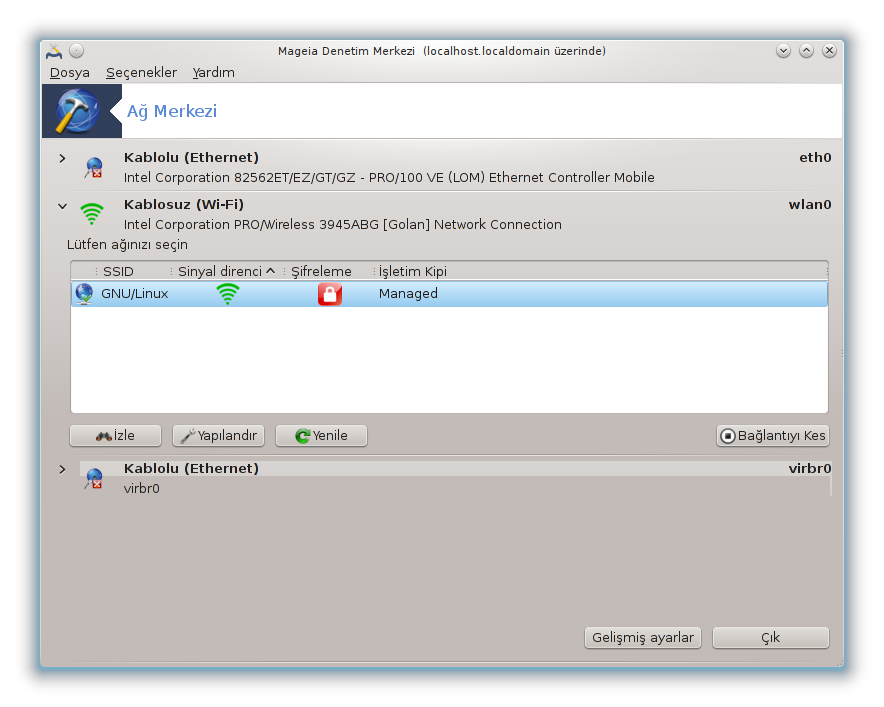Click the bold virbr0 label on the right

point(810,469)
